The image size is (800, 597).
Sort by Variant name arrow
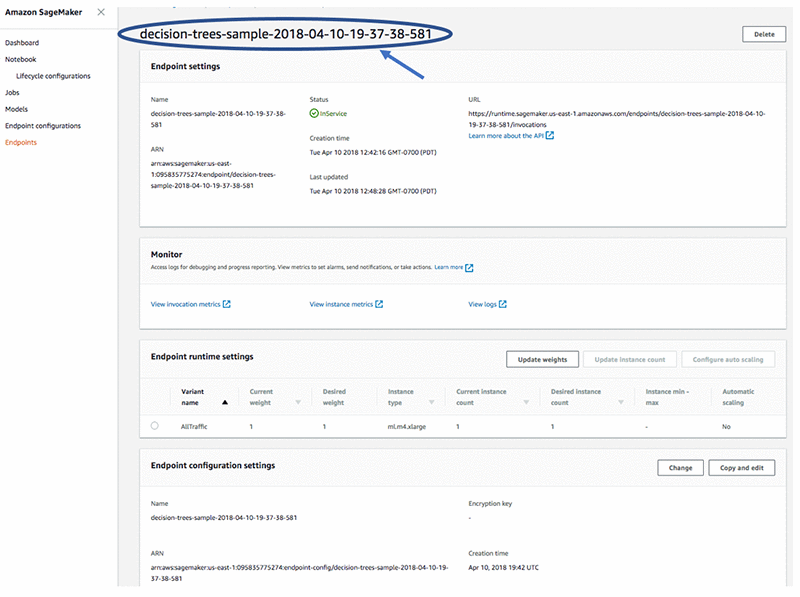(x=224, y=402)
